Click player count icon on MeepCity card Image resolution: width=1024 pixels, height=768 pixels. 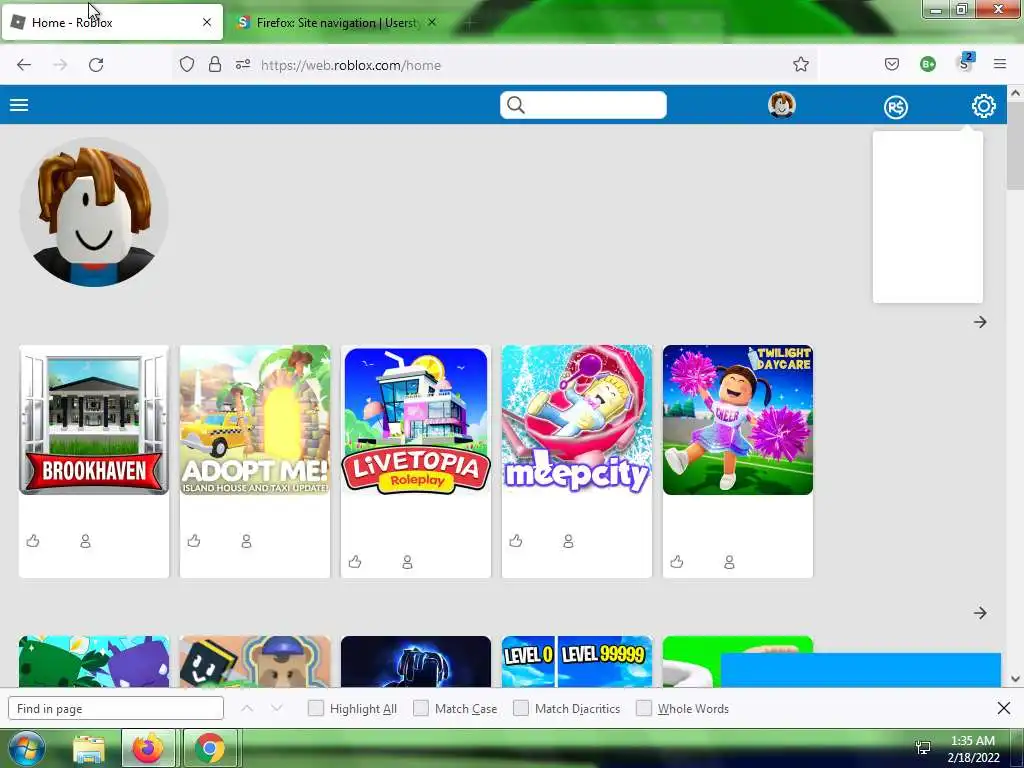(568, 541)
